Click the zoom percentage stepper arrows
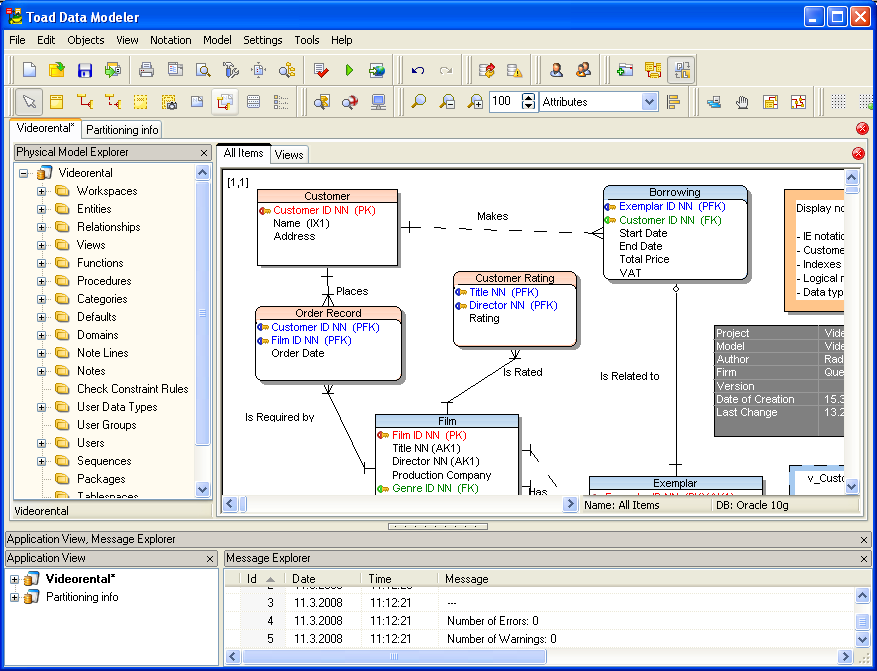This screenshot has height=671, width=877. [x=529, y=102]
